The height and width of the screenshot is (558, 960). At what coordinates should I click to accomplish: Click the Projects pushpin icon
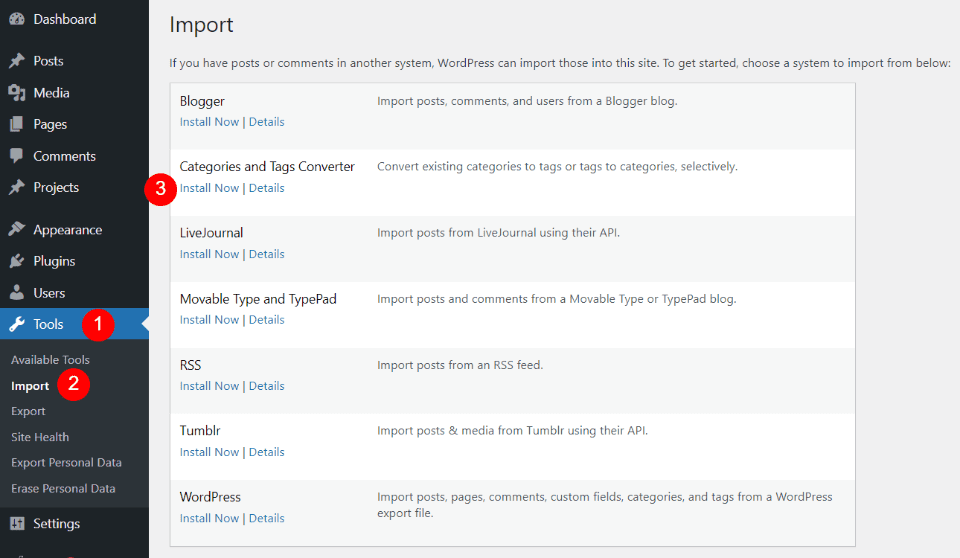17,187
